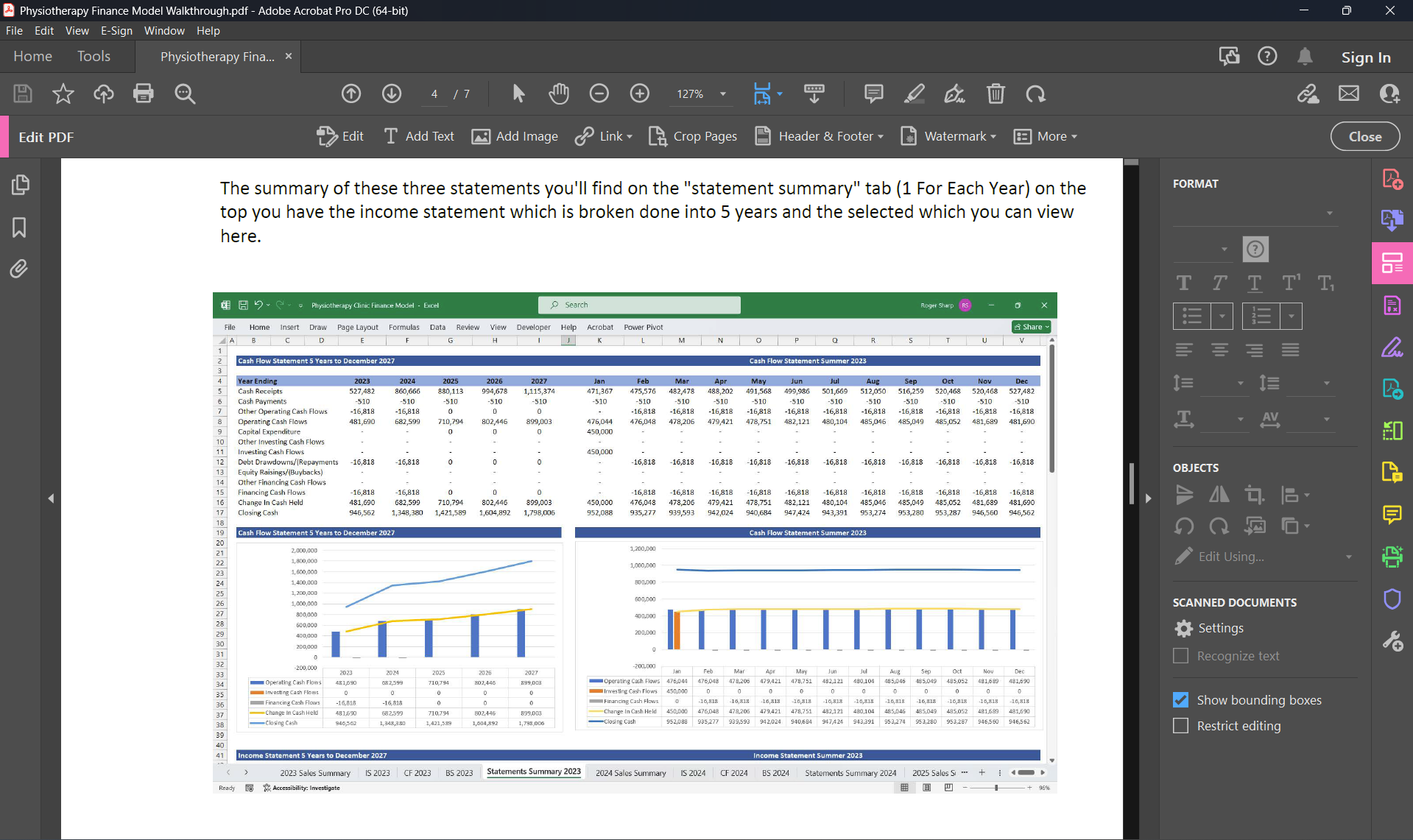Switch to the Home tab
The height and width of the screenshot is (840, 1413).
(x=32, y=56)
